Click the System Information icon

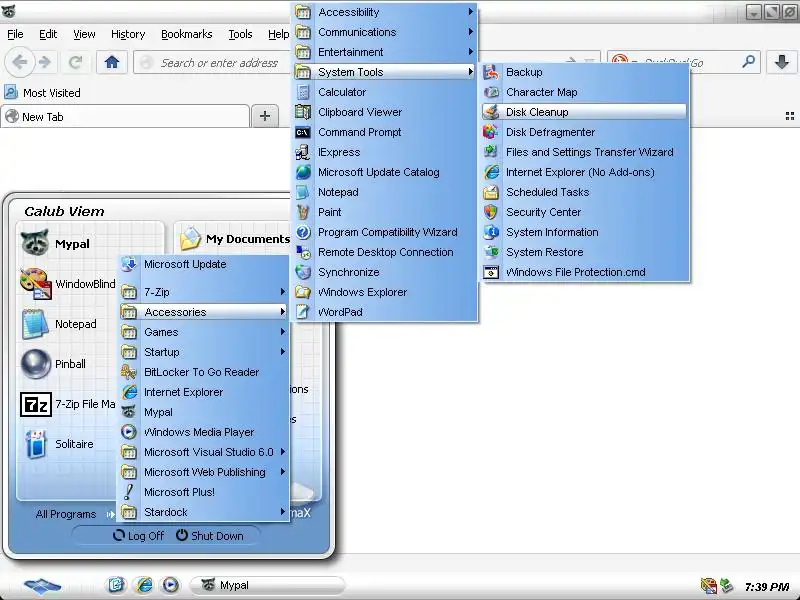pyautogui.click(x=491, y=232)
